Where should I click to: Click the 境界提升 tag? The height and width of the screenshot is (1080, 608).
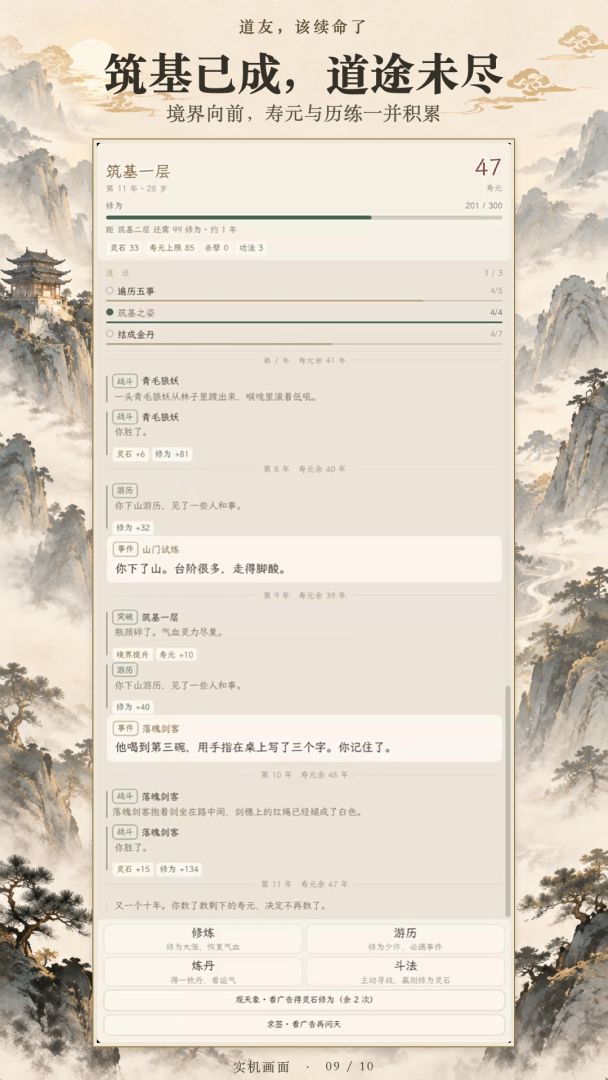132,654
